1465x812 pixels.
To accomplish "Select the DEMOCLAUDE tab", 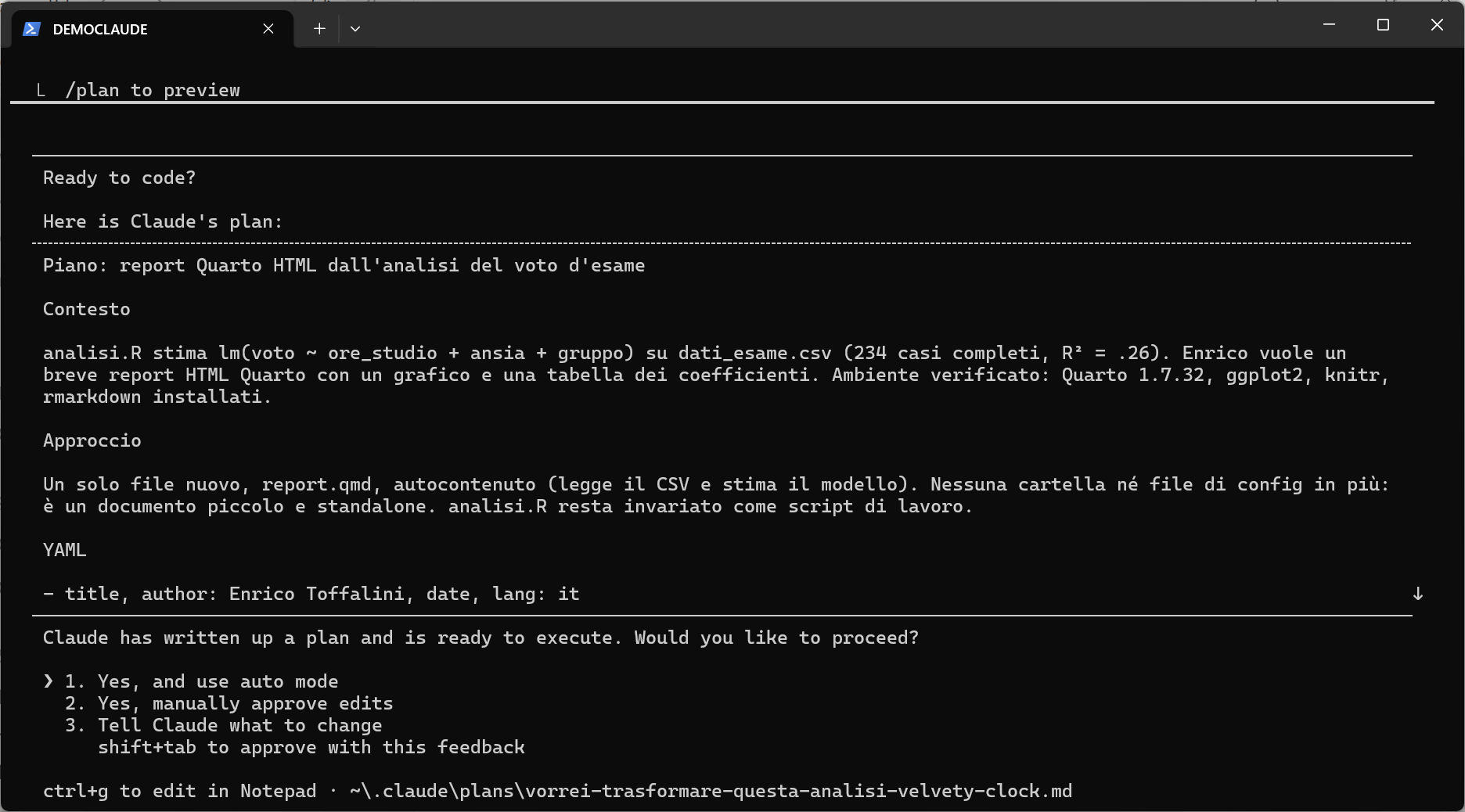I will point(152,29).
